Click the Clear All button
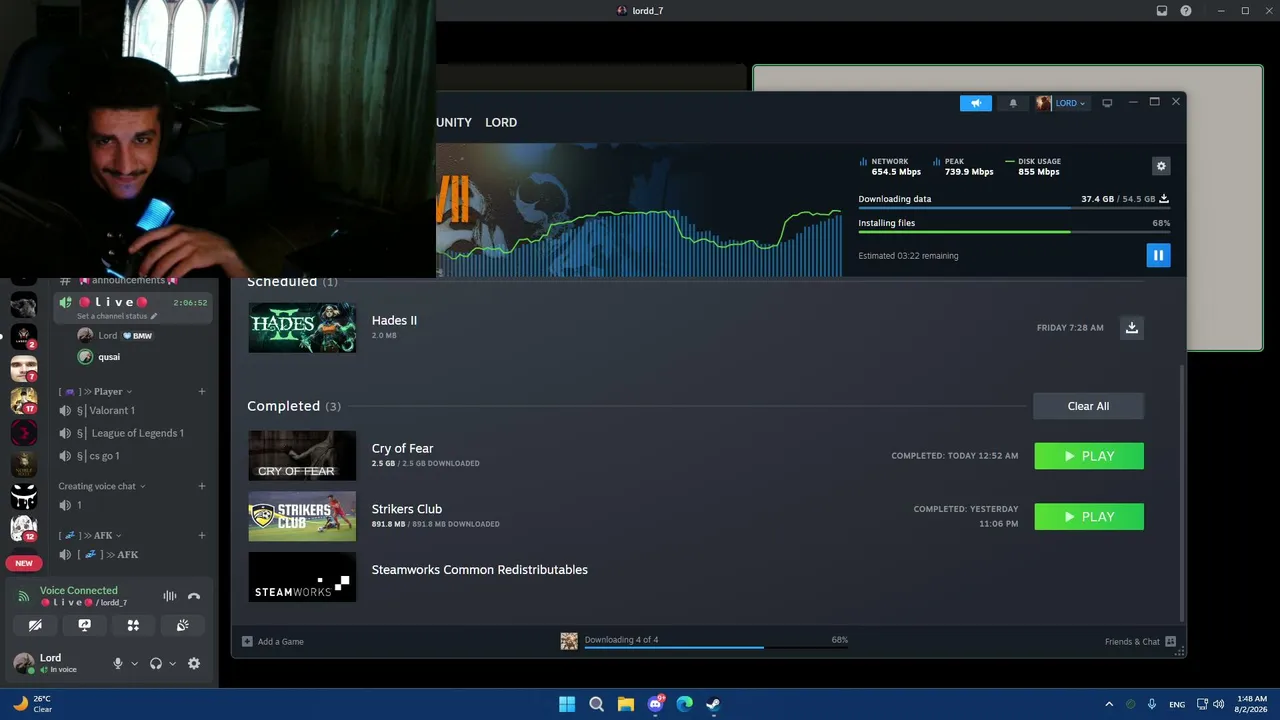 point(1088,406)
